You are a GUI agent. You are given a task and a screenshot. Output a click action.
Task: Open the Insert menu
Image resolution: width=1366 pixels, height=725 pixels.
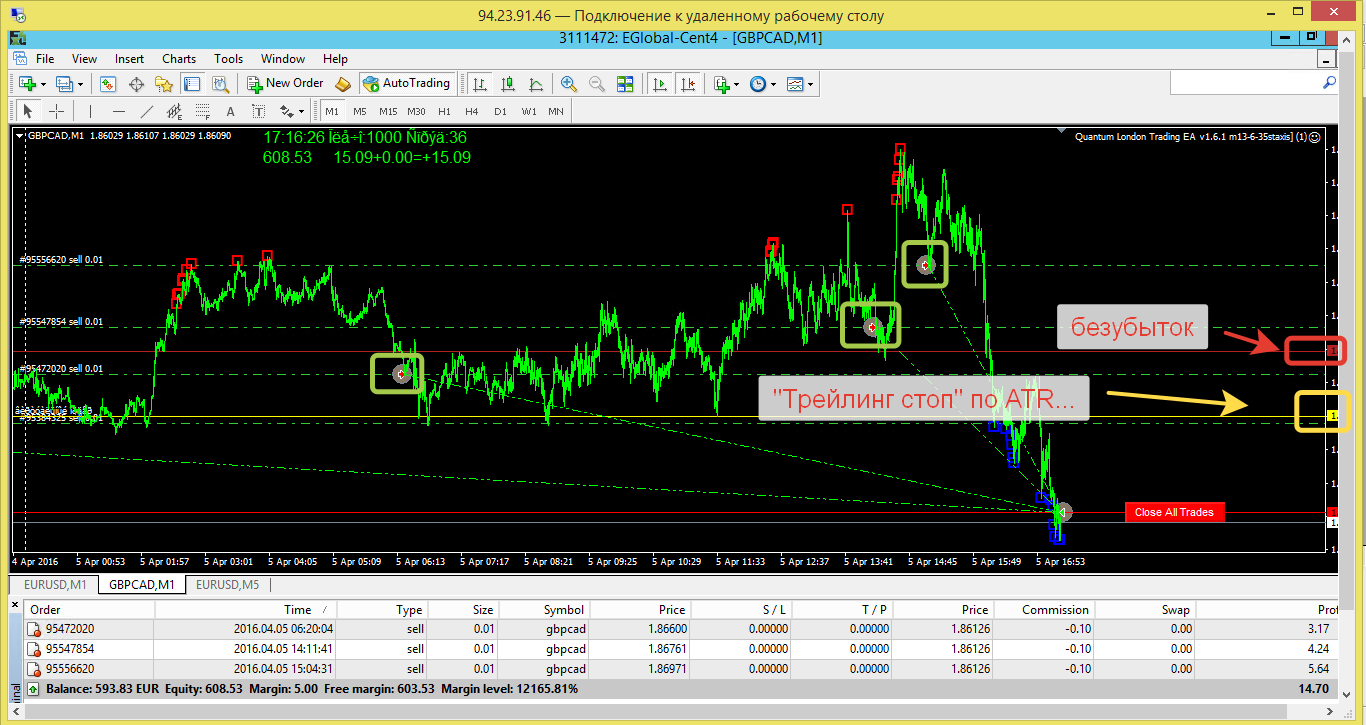(x=129, y=59)
